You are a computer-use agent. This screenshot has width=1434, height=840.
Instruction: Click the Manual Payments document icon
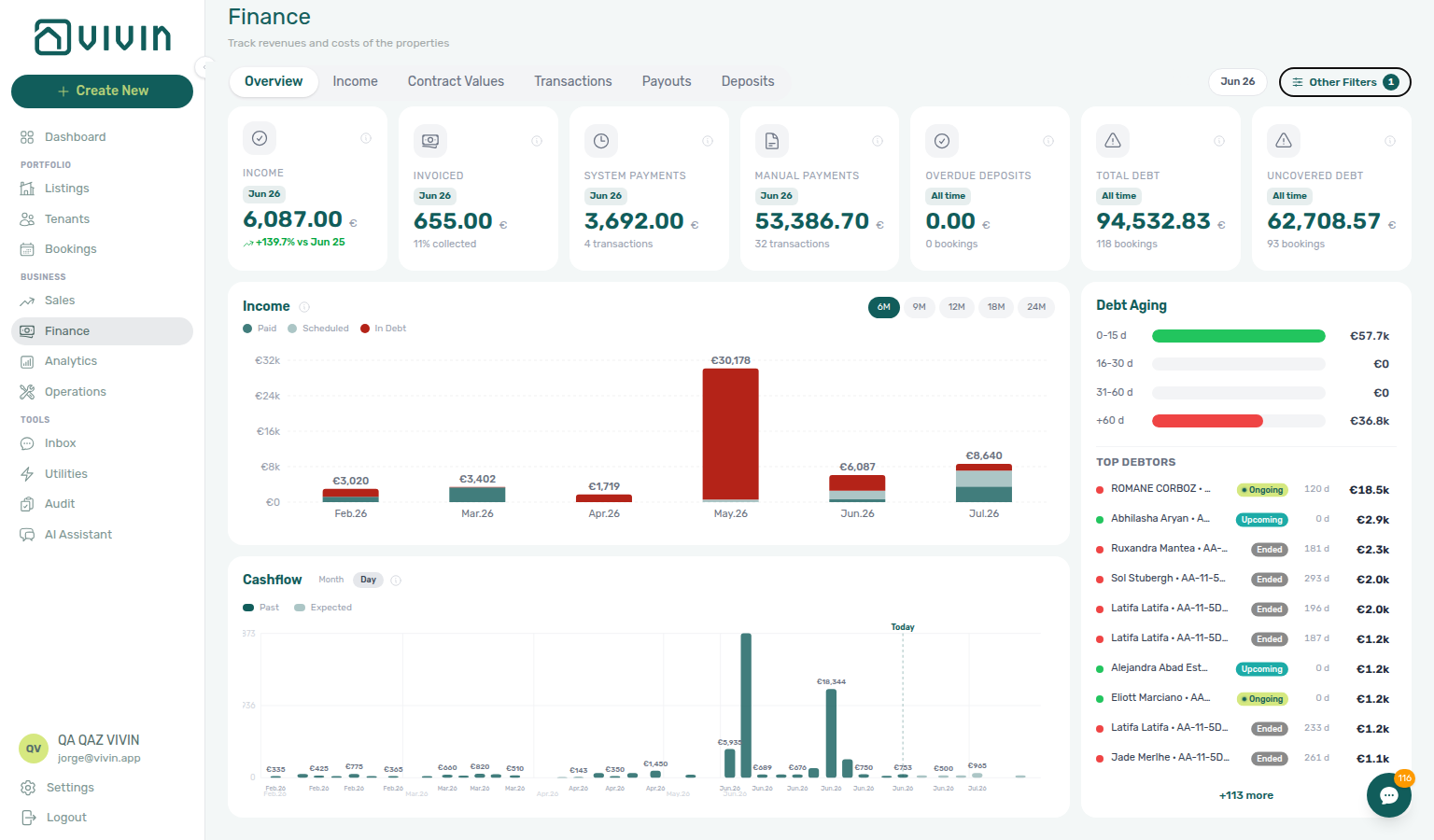pos(772,141)
